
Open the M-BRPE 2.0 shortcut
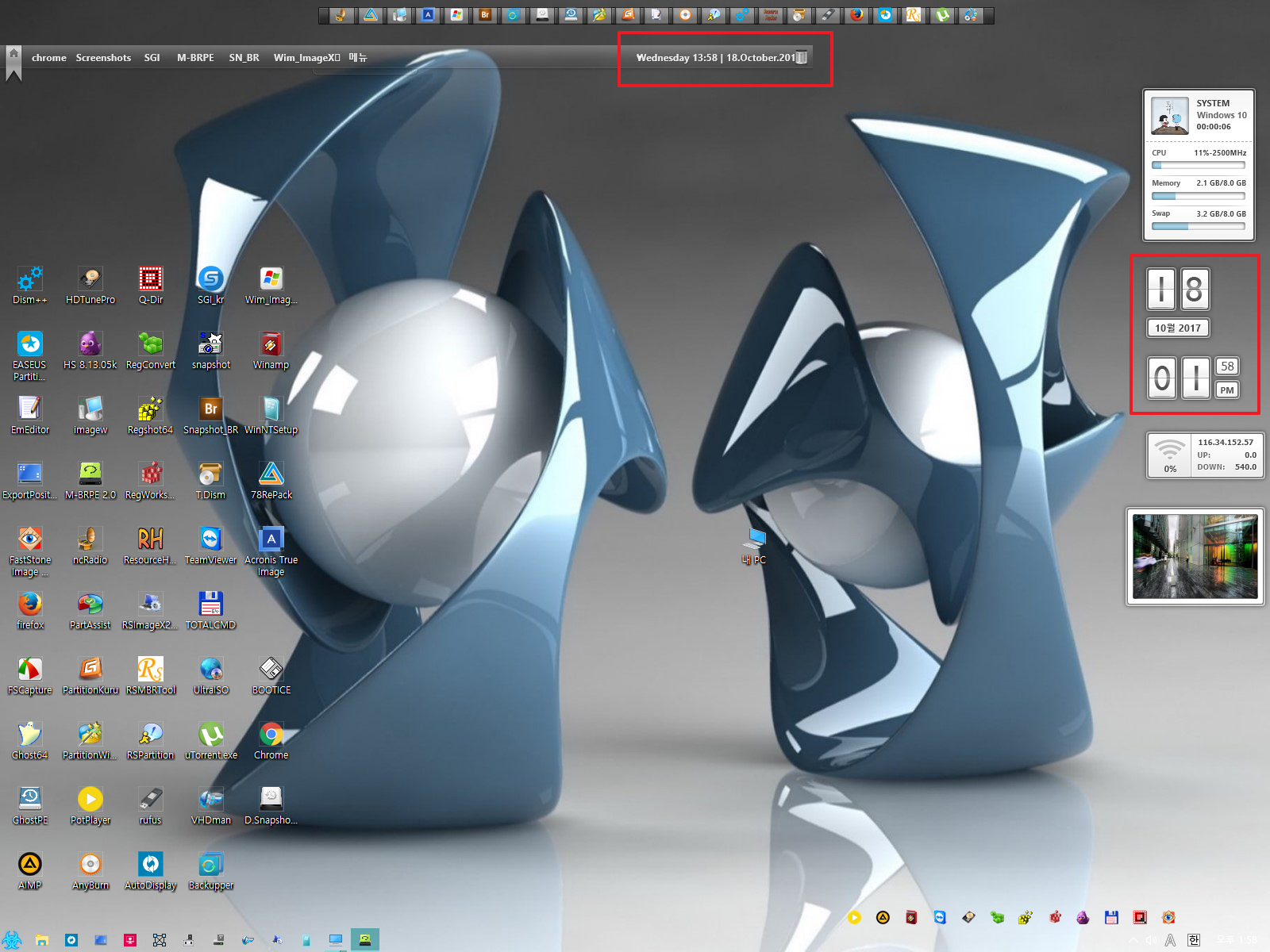[x=90, y=481]
